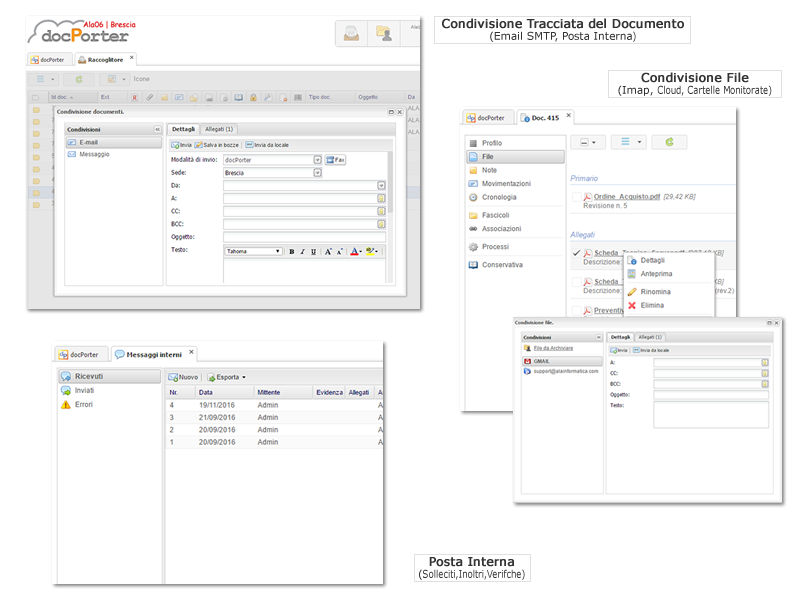Click Invia in Condivisione documenti toolbar
This screenshot has width=800, height=600.
pyautogui.click(x=181, y=145)
